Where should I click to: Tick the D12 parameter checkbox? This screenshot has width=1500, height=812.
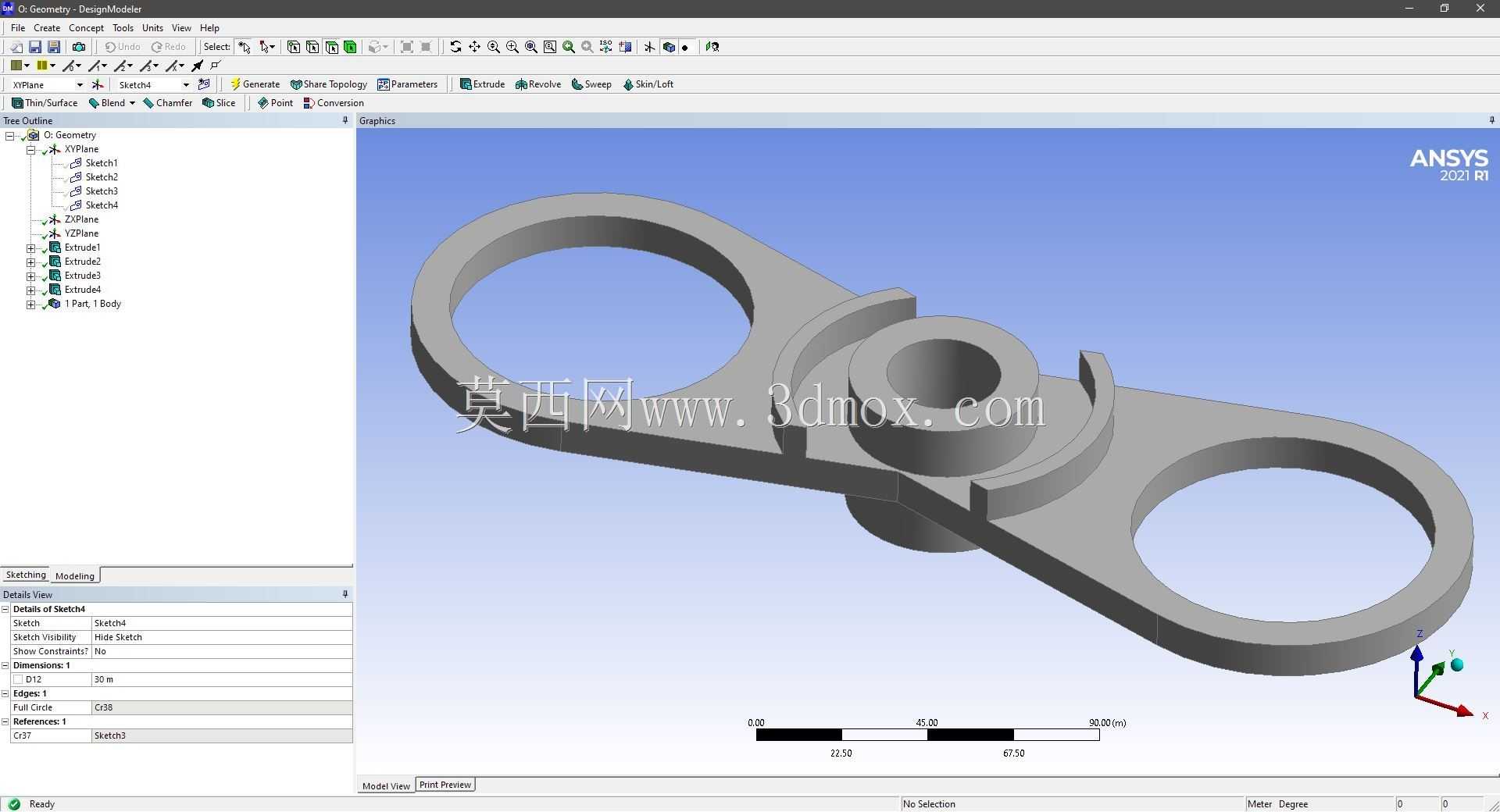(18, 679)
